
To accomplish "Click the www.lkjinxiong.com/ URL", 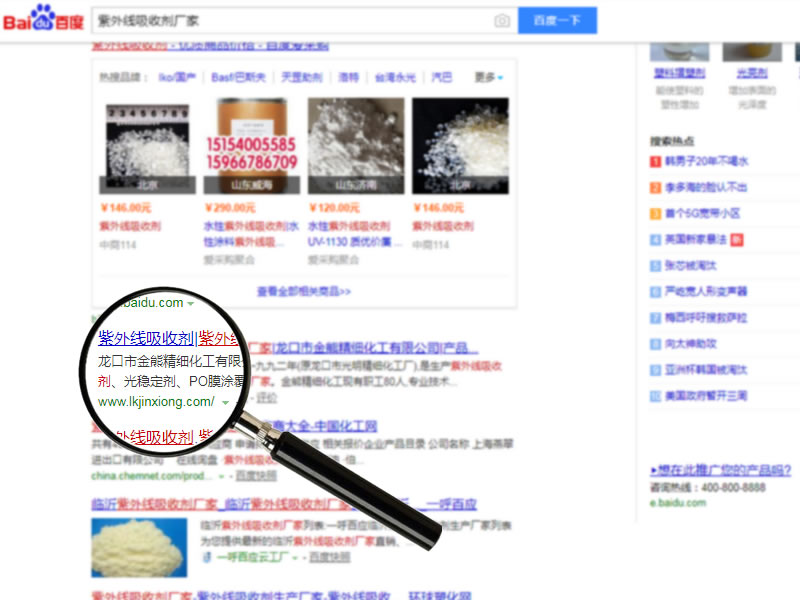I will tap(156, 402).
